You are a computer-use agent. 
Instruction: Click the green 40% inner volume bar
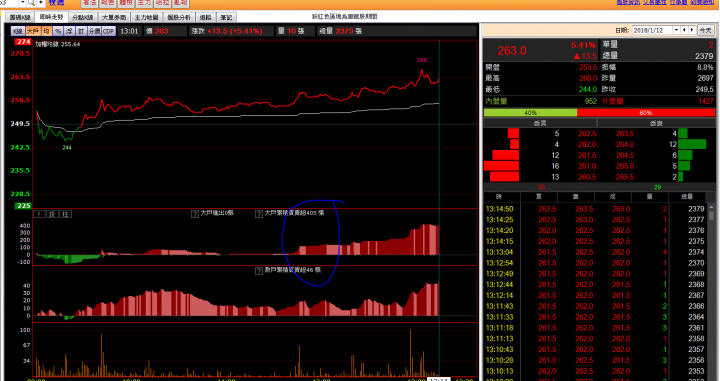pyautogui.click(x=530, y=112)
